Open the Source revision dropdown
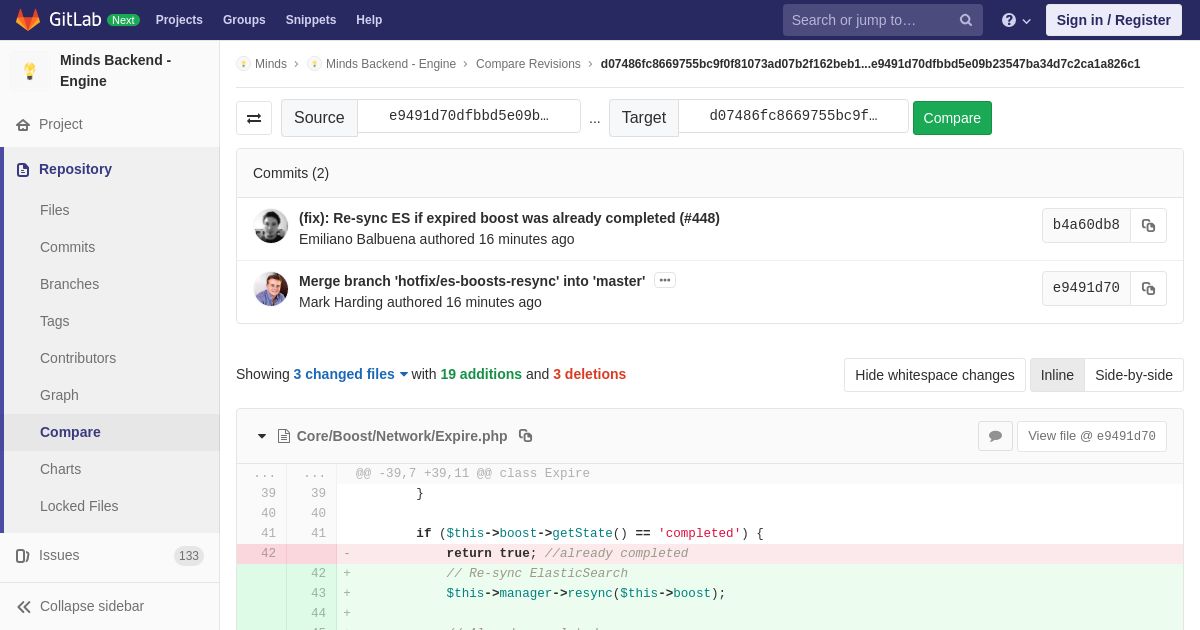1200x630 pixels. [469, 116]
